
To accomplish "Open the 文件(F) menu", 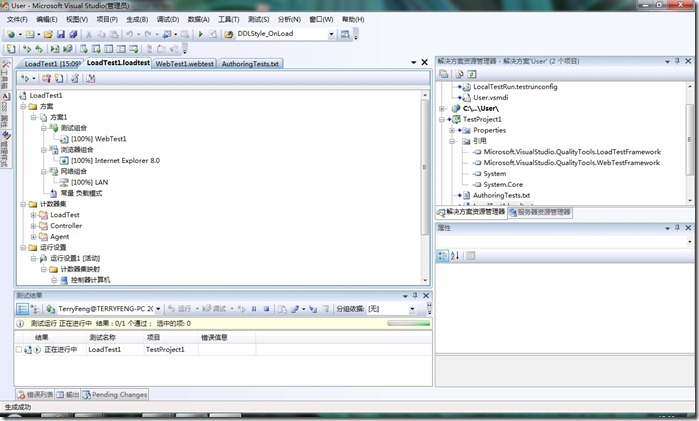I will coord(17,19).
